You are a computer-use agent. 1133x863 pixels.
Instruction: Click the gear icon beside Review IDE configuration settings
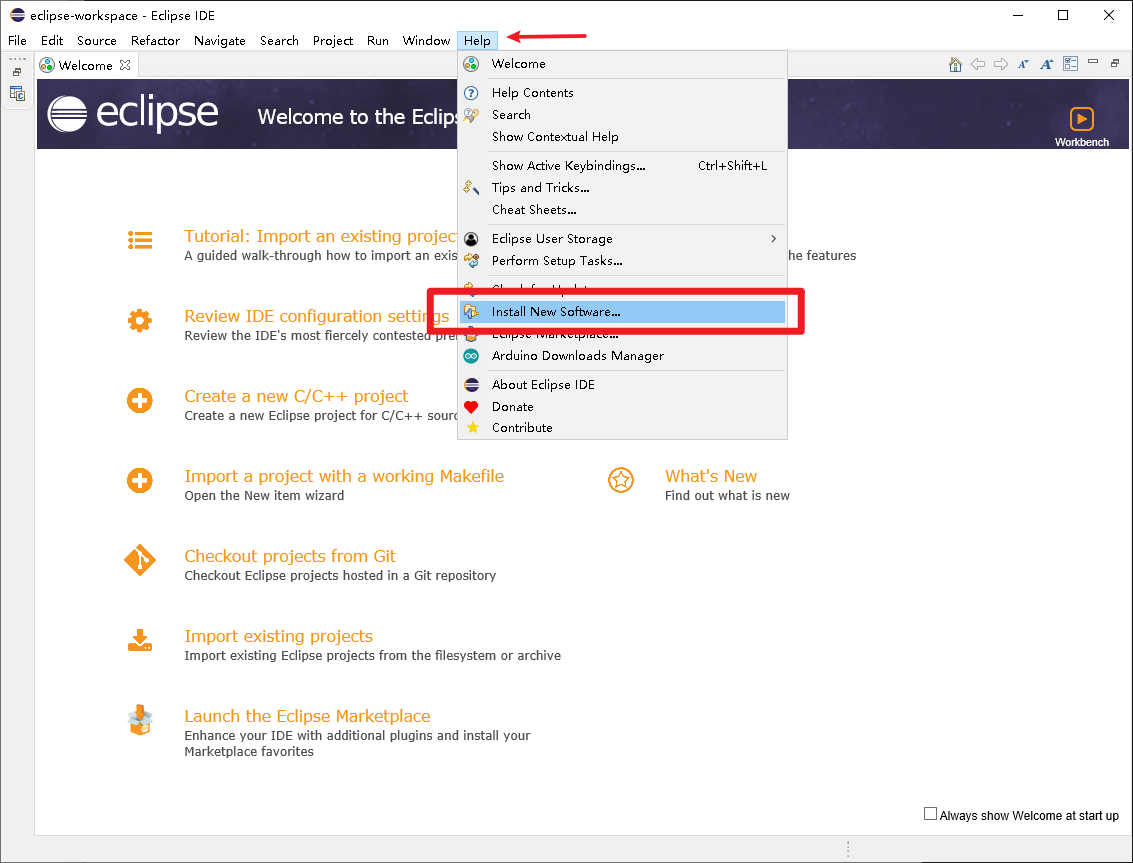[x=140, y=320]
